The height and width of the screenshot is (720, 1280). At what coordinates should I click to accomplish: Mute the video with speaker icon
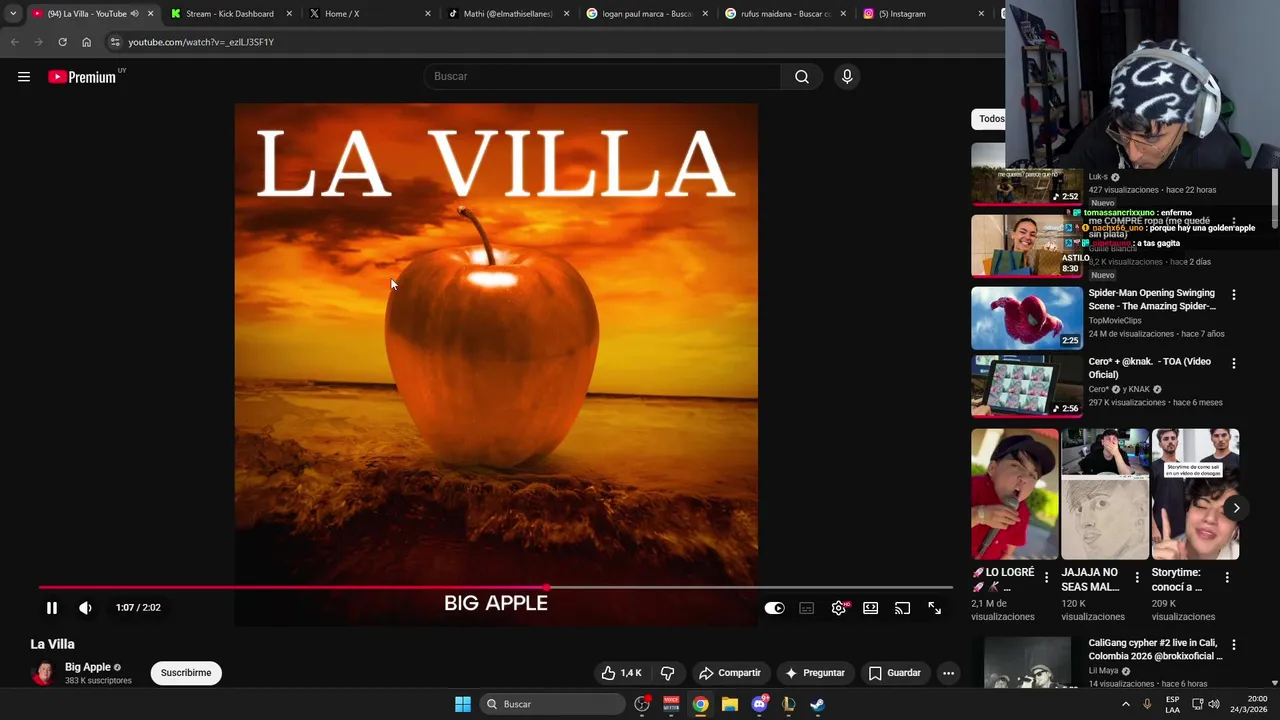86,608
